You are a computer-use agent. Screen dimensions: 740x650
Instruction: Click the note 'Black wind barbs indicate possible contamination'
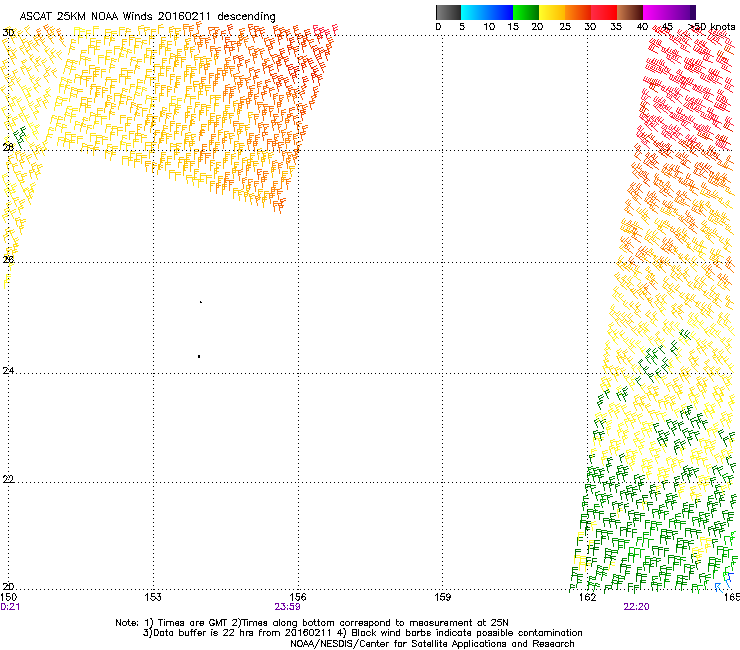click(467, 633)
